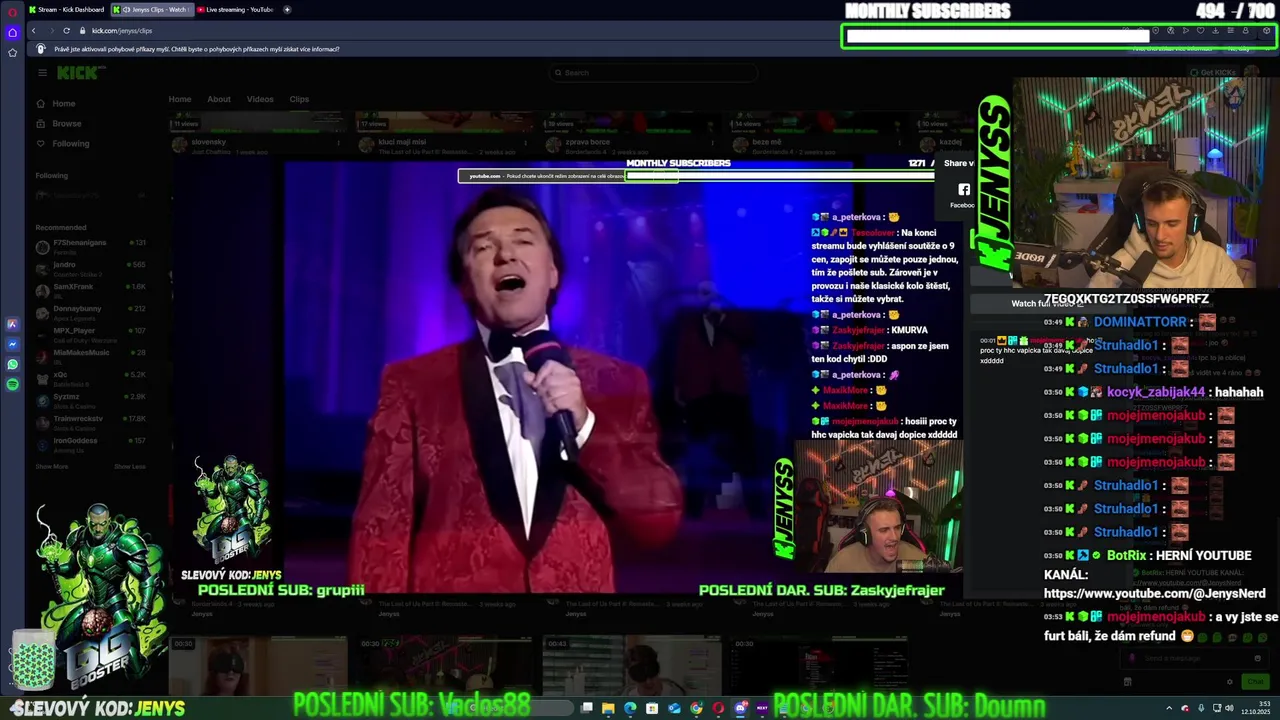Image resolution: width=1280 pixels, height=720 pixels.
Task: Click Opera sidebar home icon
Action: [x=12, y=32]
